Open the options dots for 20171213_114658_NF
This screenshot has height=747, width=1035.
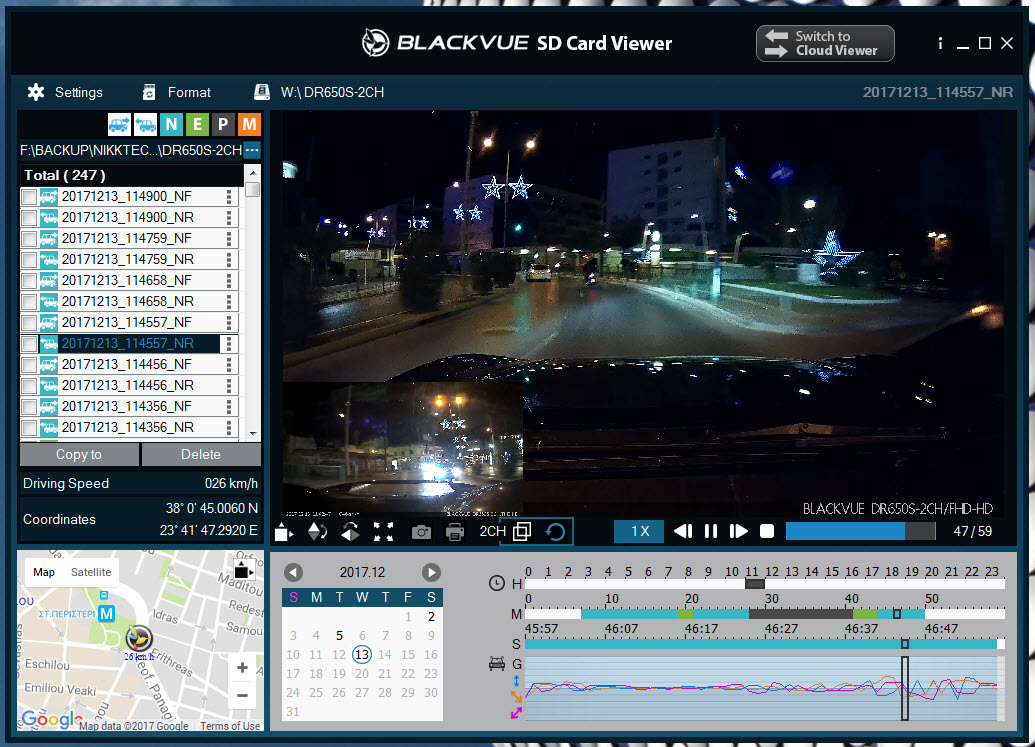229,281
